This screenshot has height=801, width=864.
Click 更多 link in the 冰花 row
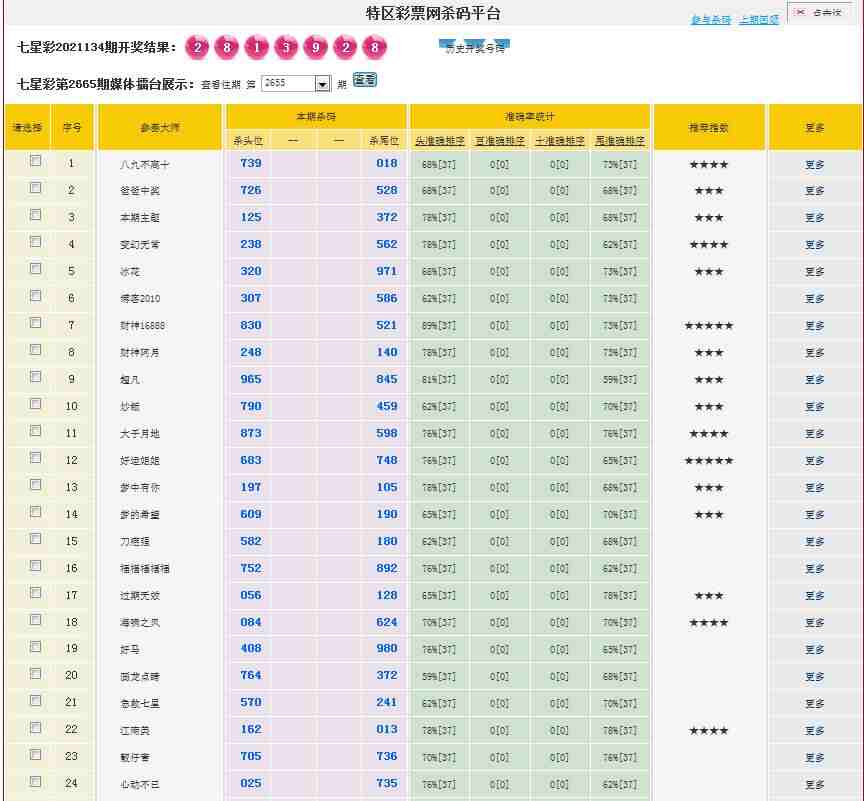(814, 272)
